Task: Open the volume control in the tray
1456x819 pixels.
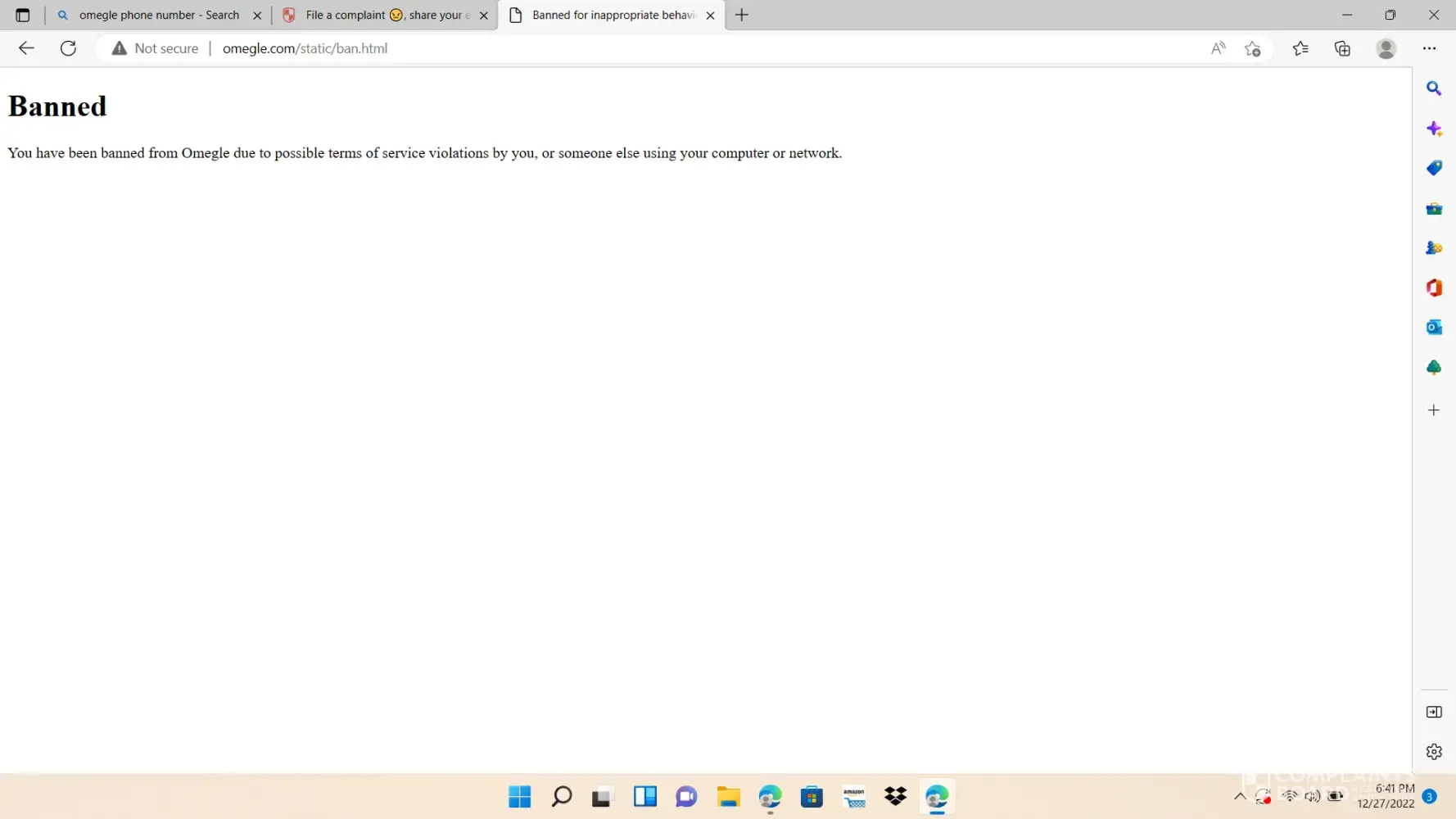Action: click(x=1312, y=796)
